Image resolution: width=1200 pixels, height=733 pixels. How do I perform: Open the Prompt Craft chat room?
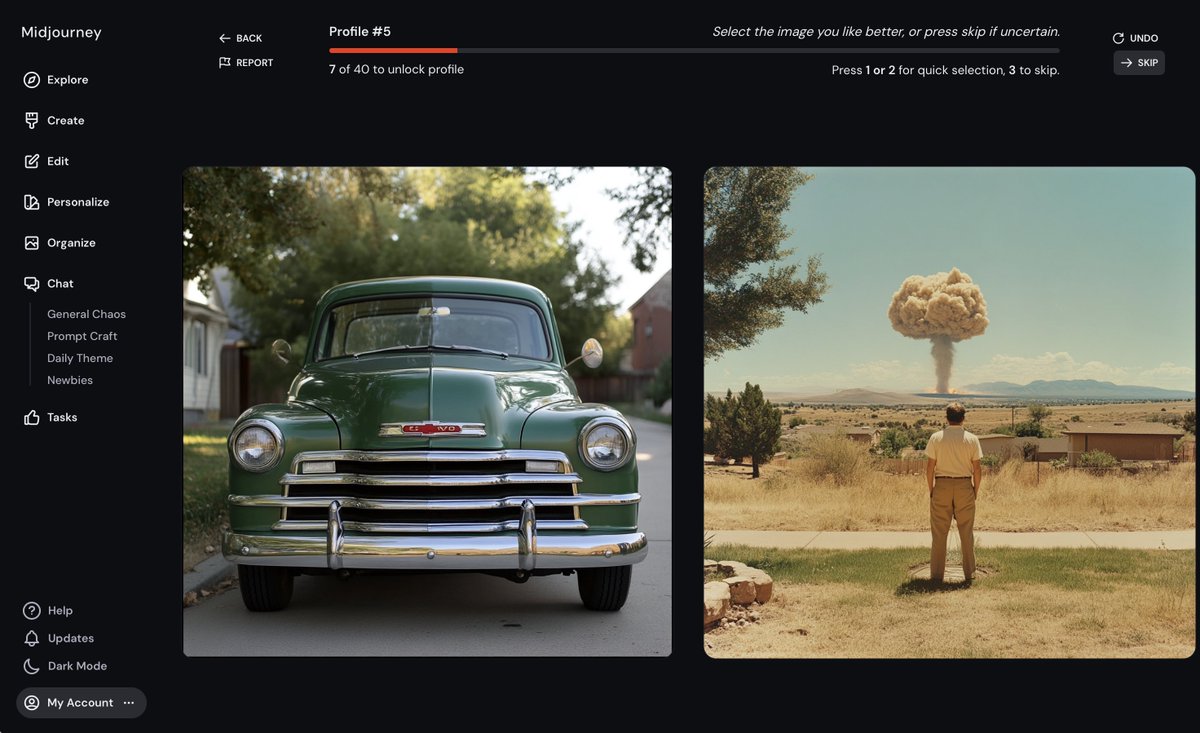[x=82, y=336]
